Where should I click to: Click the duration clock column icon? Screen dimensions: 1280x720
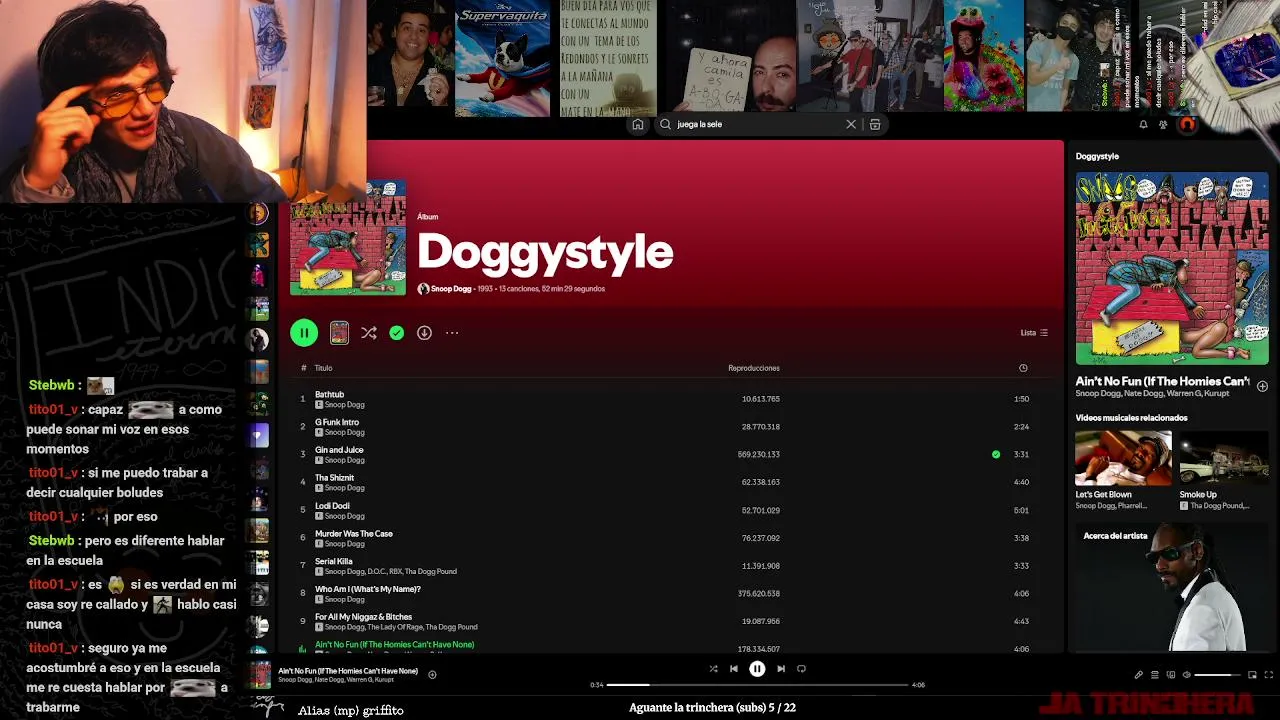[1023, 368]
